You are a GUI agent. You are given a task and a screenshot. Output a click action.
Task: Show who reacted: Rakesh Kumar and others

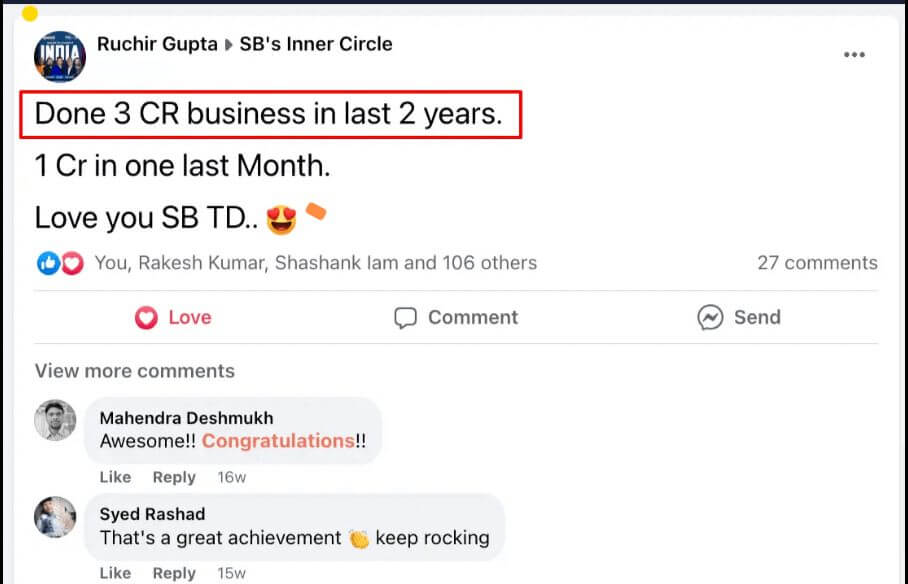[x=315, y=263]
